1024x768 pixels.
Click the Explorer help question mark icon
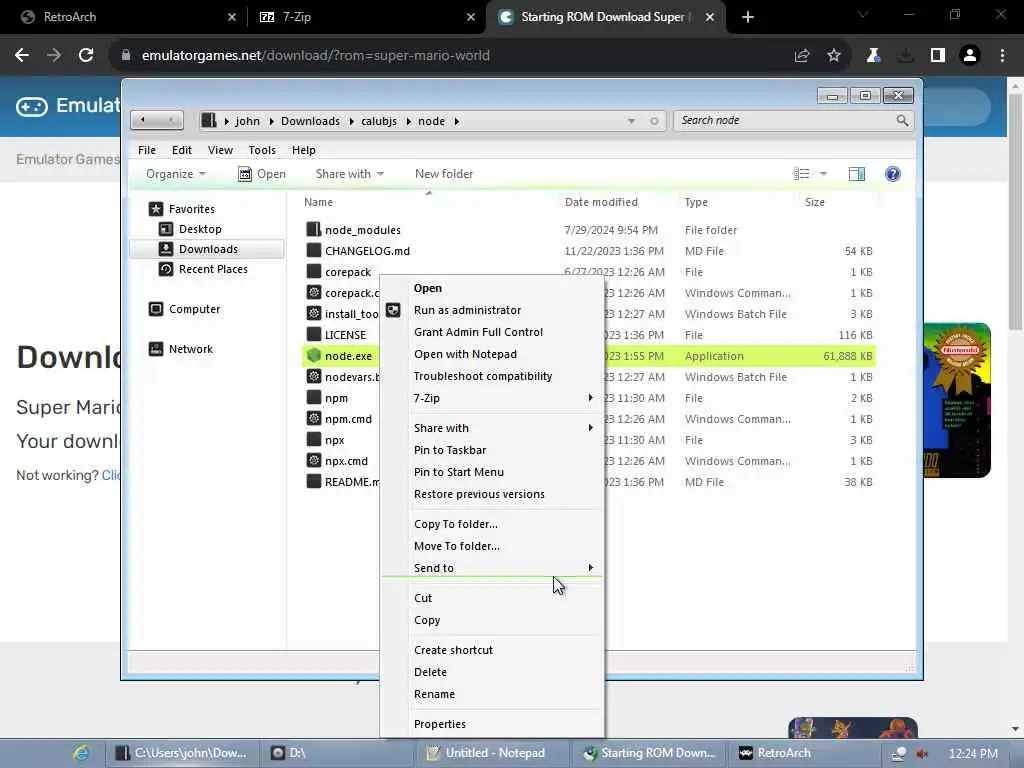coord(893,174)
